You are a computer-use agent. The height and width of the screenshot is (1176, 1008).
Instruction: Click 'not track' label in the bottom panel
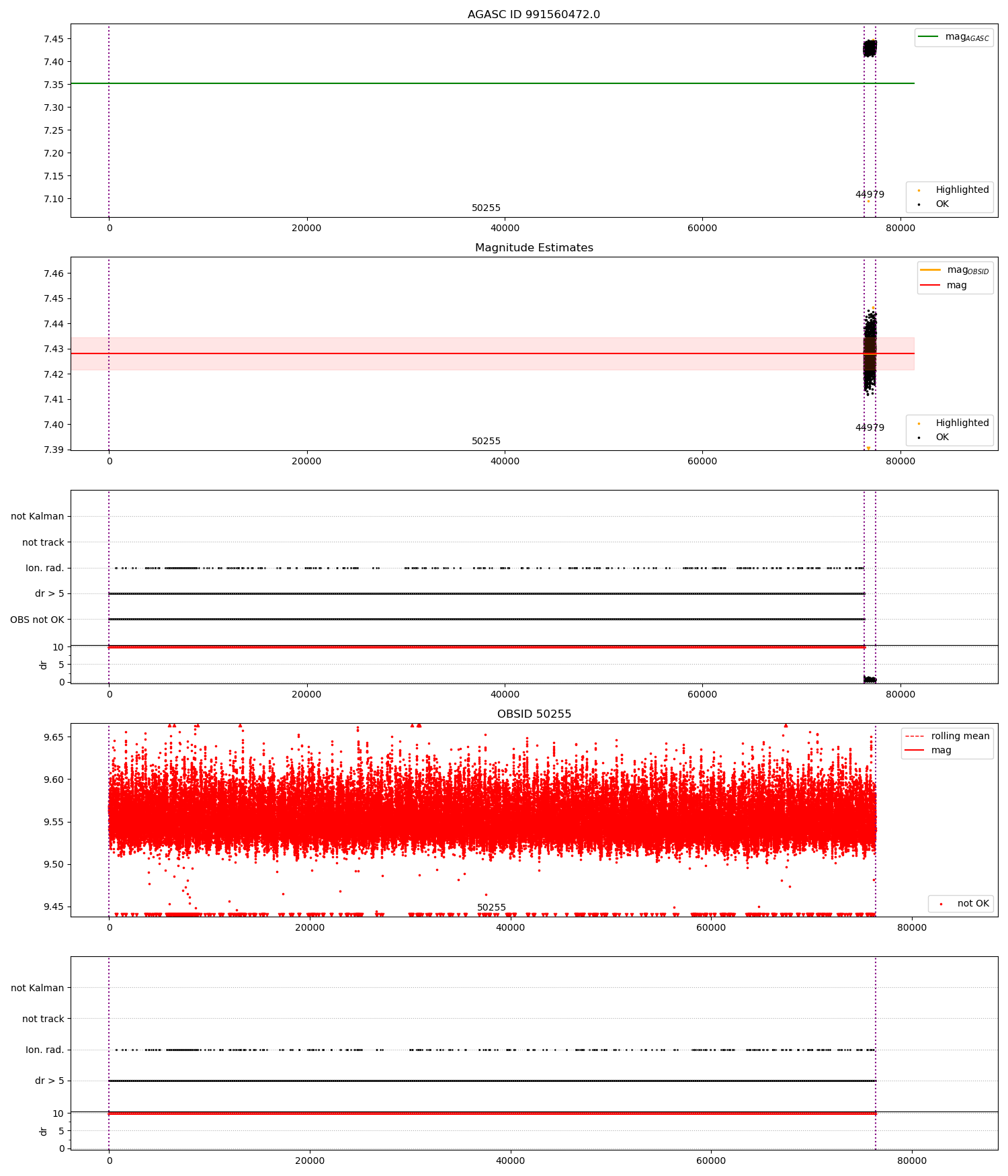[x=43, y=1019]
